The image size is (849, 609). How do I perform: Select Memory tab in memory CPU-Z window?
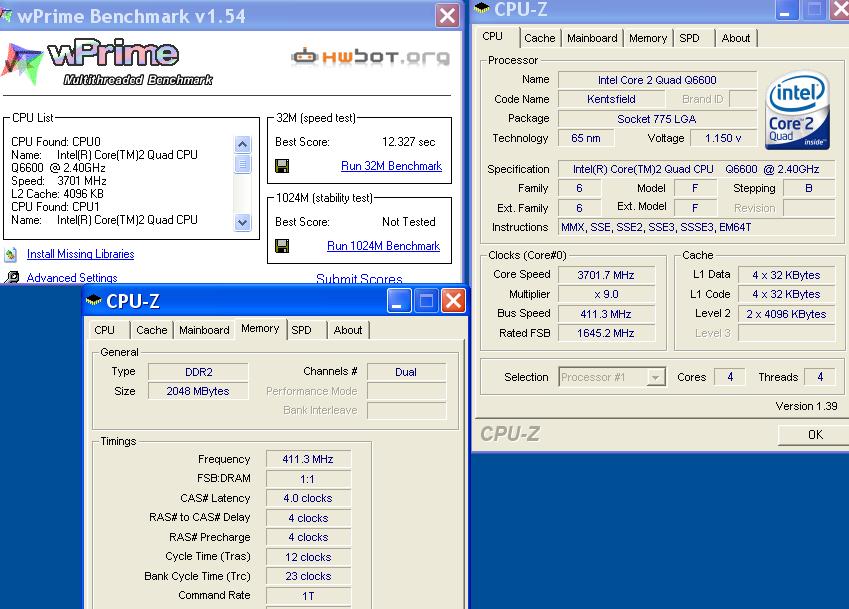(260, 328)
